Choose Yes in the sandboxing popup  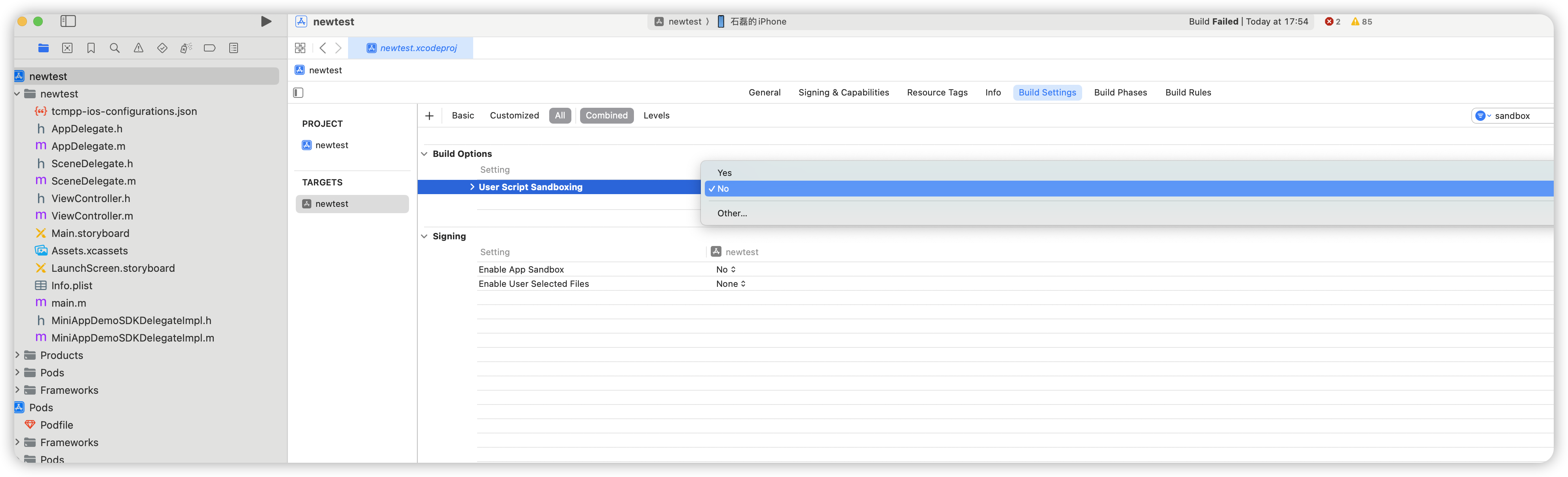click(724, 173)
